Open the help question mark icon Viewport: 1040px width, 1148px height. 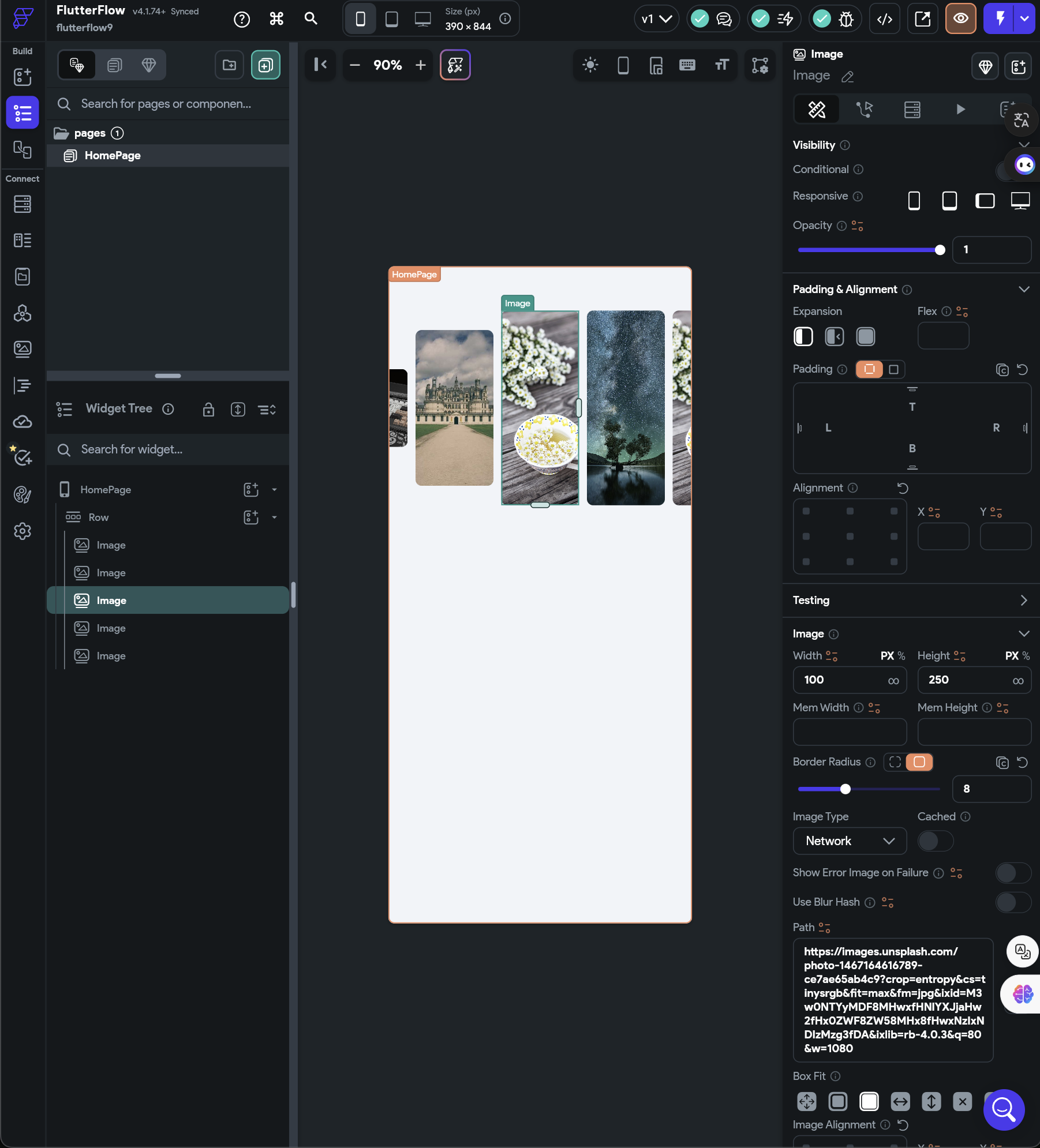(x=242, y=19)
